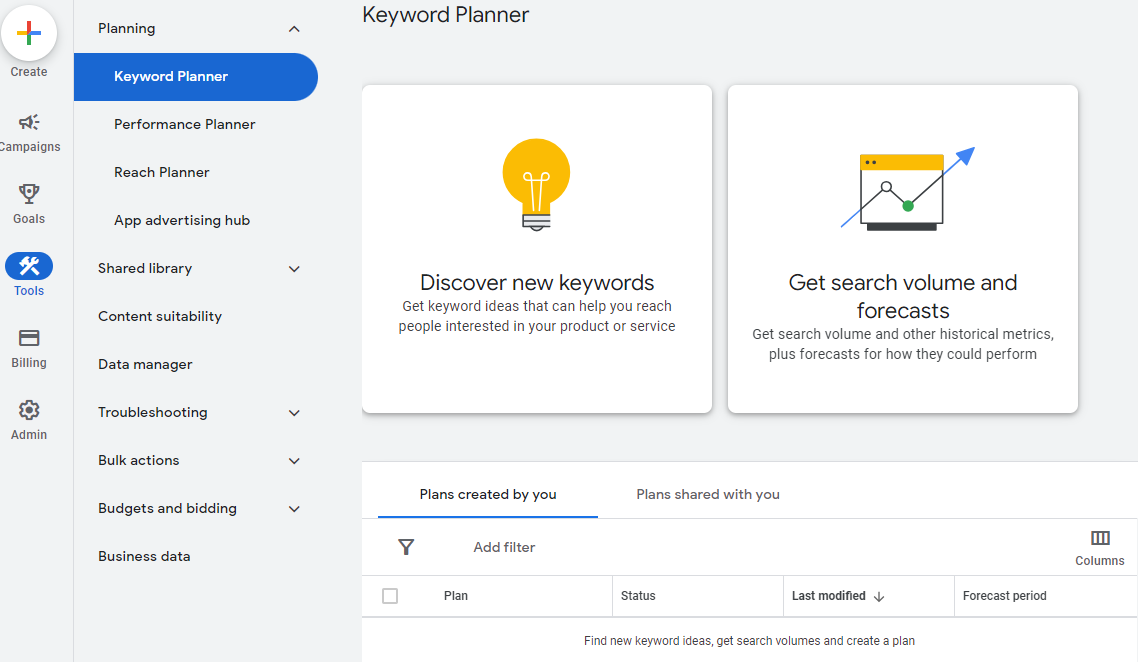Collapse the Planning section chevron
Viewport: 1138px width, 662px height.
click(x=294, y=29)
